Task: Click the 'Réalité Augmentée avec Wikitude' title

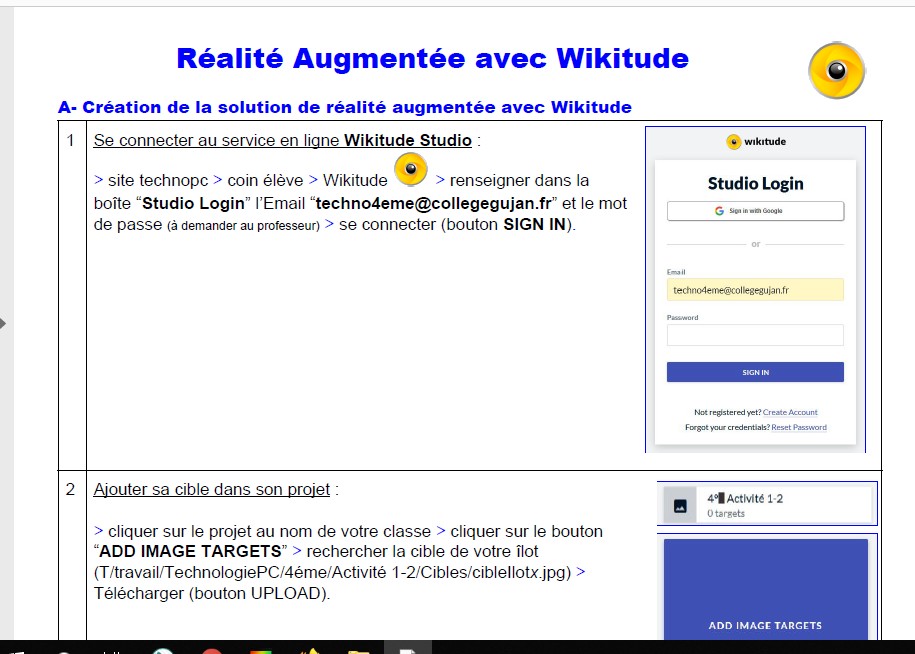Action: (432, 58)
